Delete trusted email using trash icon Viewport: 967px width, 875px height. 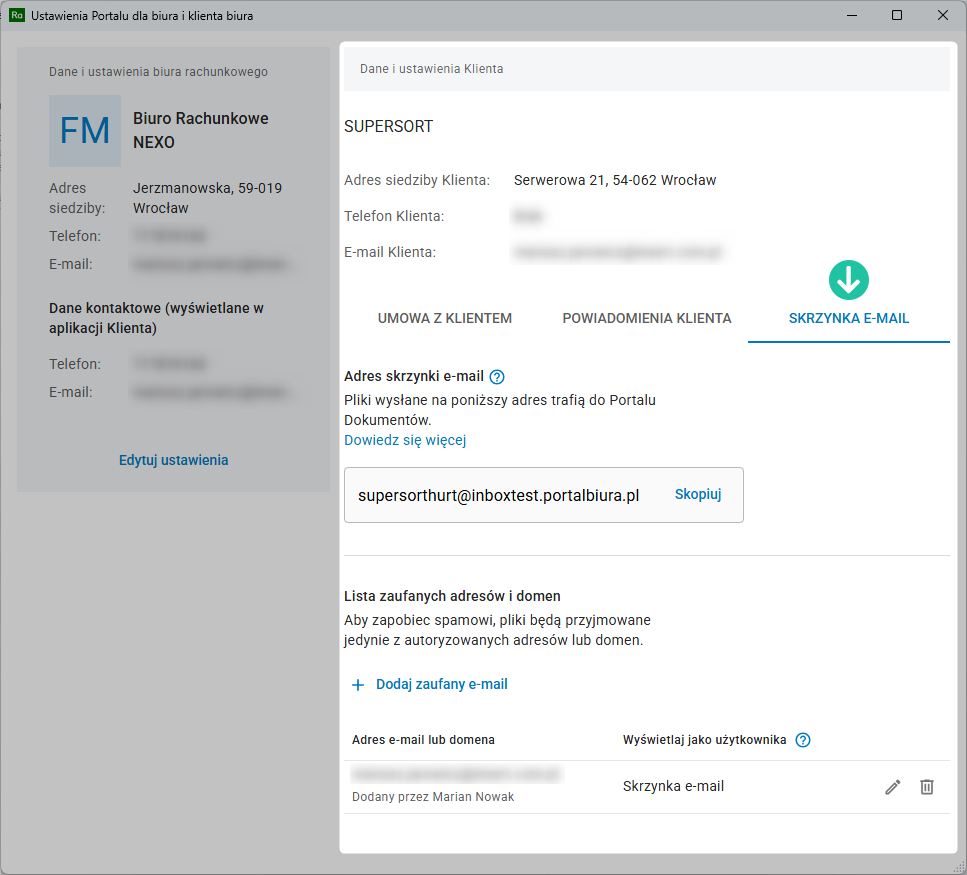tap(927, 787)
